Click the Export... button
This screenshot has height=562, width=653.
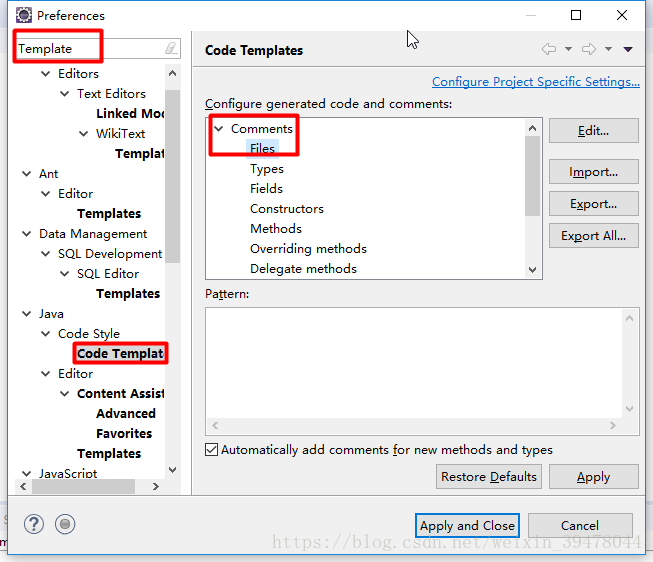coord(593,204)
